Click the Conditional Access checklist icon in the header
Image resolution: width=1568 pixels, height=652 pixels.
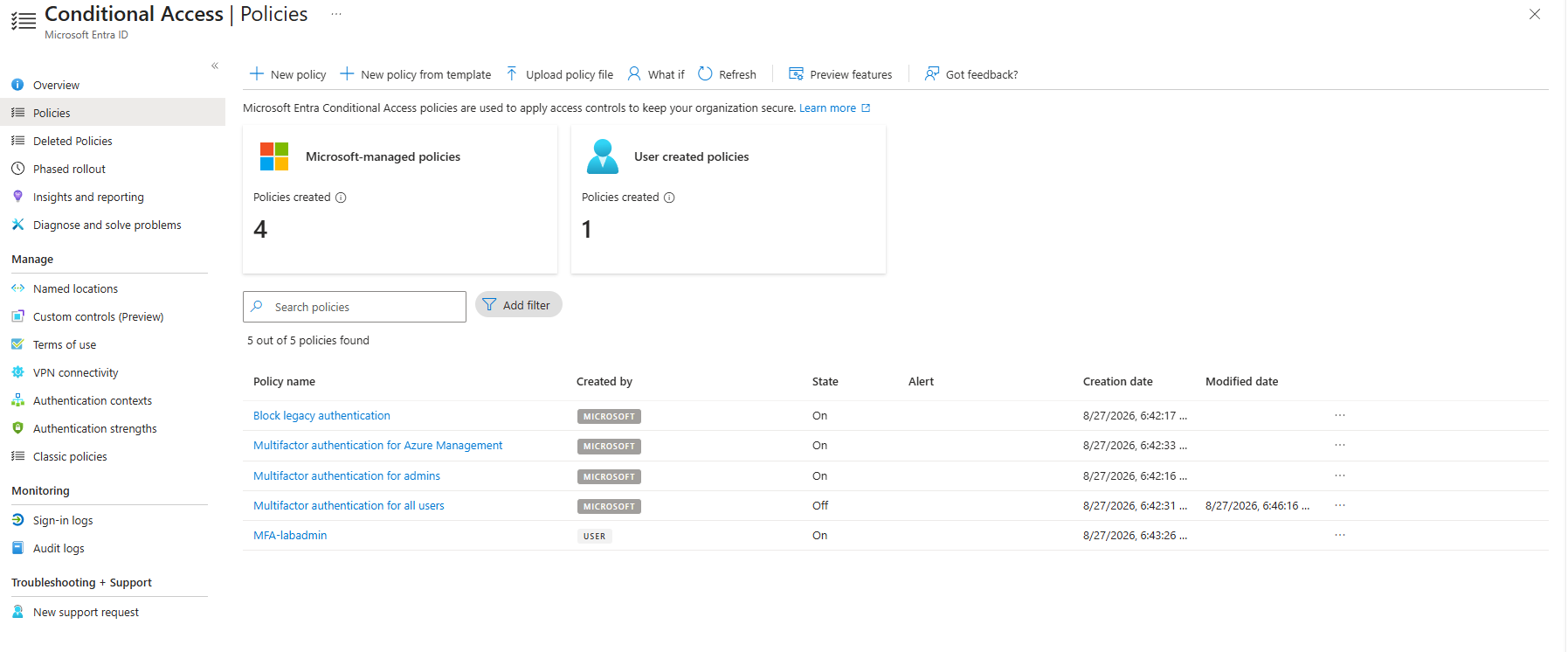(x=24, y=21)
